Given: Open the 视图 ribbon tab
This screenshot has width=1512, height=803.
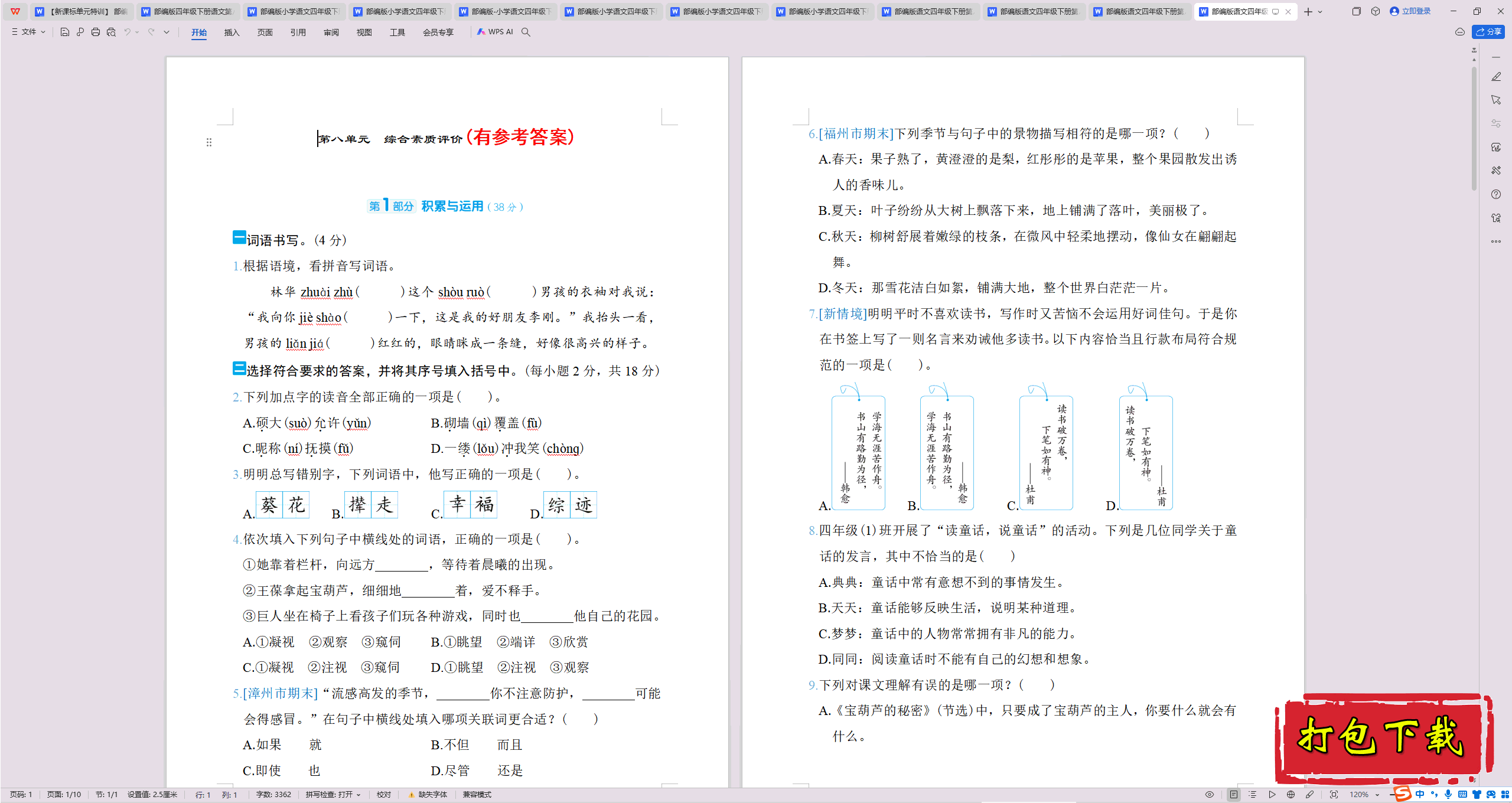Looking at the screenshot, I should pyautogui.click(x=364, y=32).
